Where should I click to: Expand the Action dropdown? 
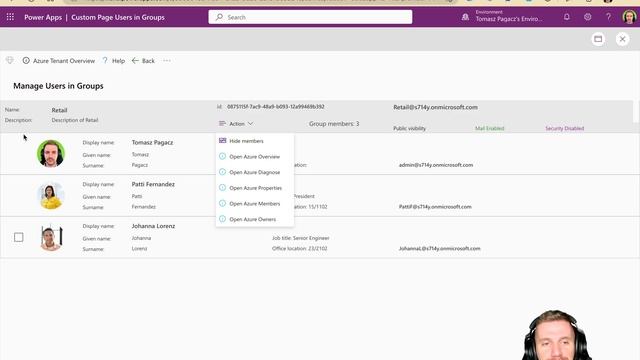click(236, 124)
